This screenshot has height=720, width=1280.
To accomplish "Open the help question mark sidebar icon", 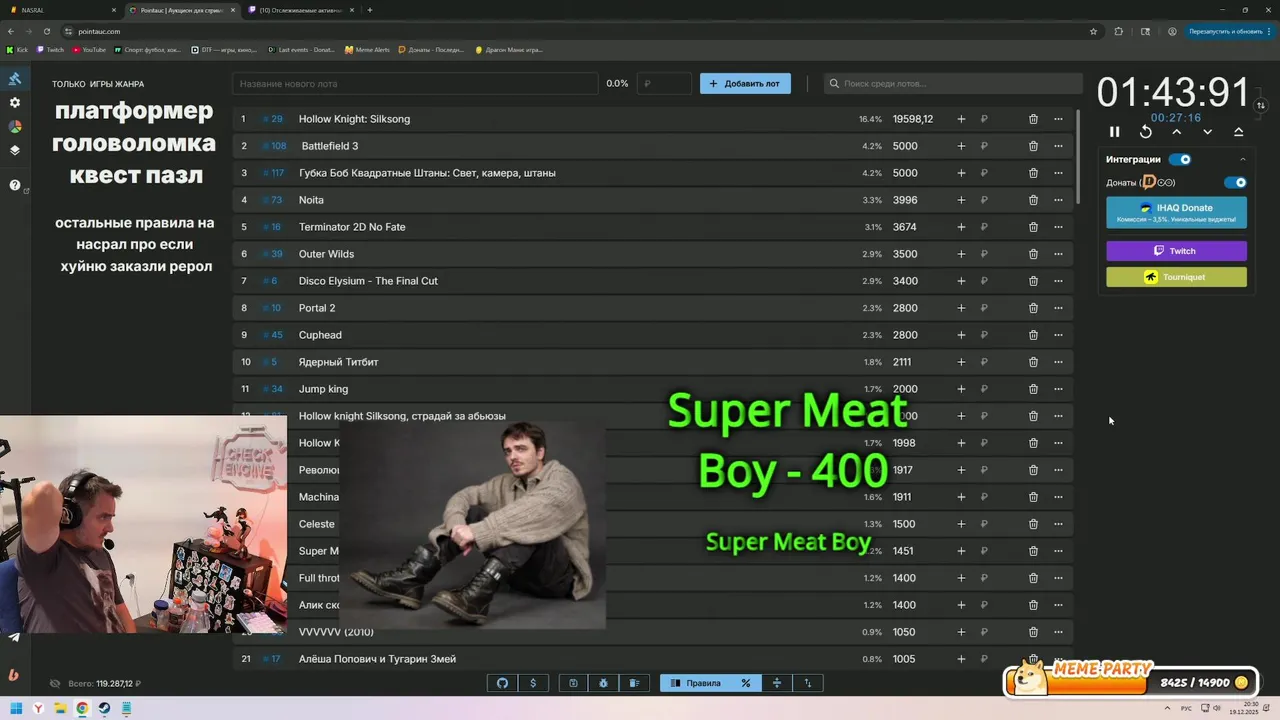I will point(15,185).
